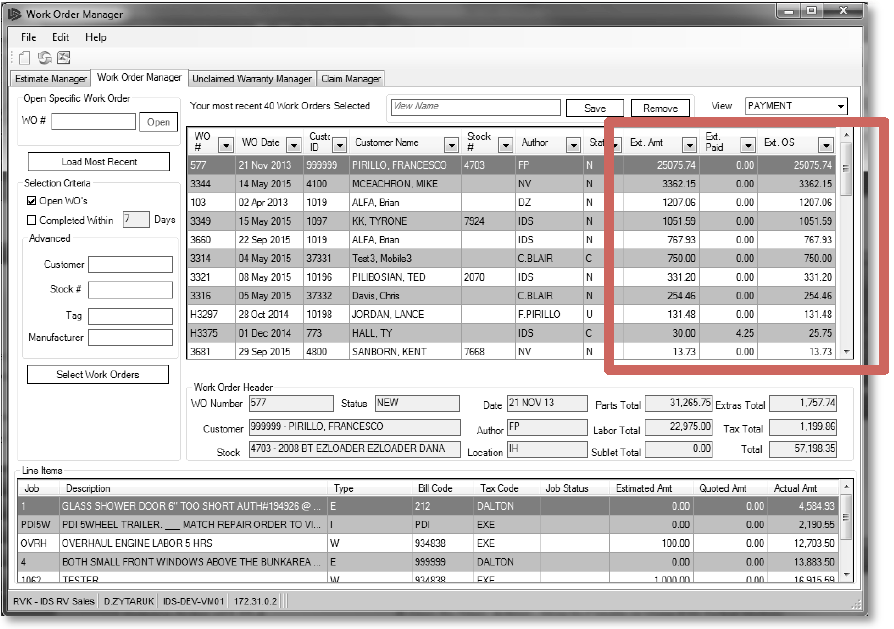Select the SANBORN, KENT row
This screenshot has width=894, height=629.
point(511,351)
